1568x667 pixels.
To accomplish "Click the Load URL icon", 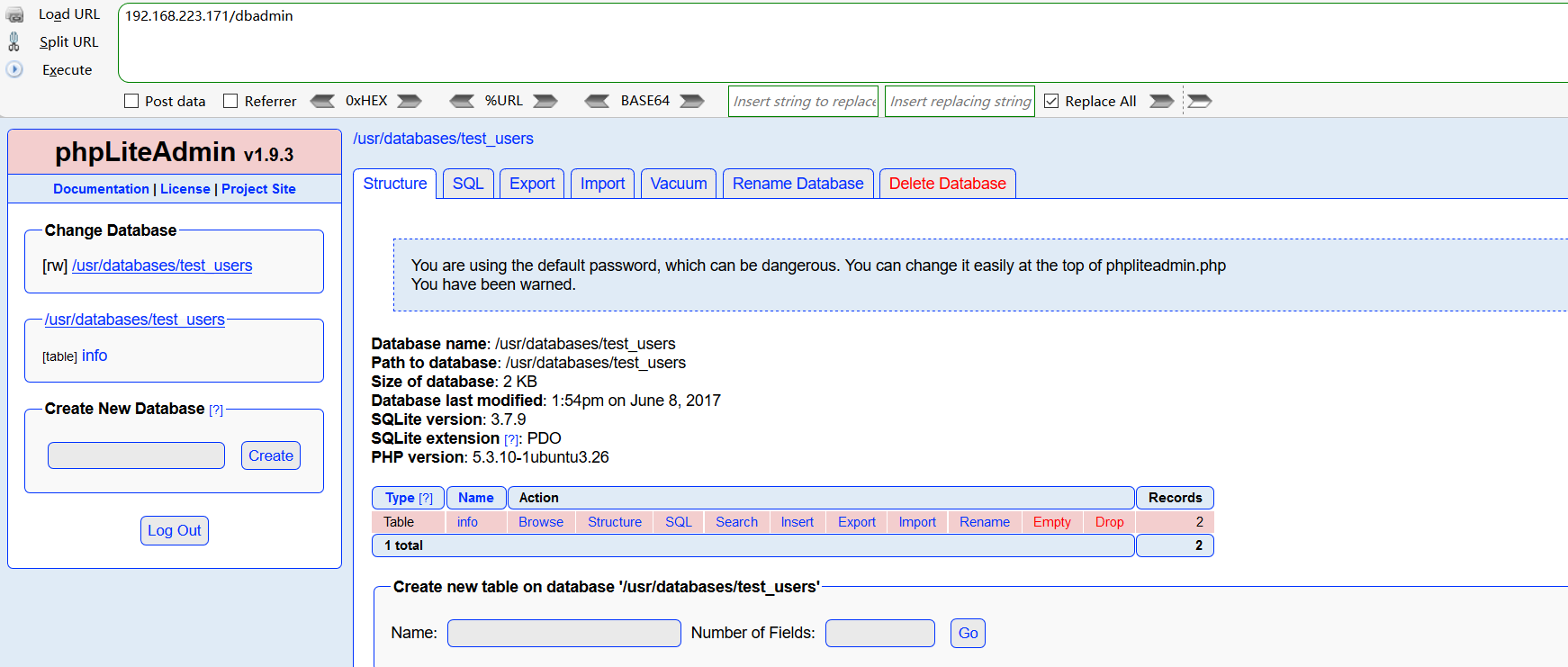I will tap(14, 15).
